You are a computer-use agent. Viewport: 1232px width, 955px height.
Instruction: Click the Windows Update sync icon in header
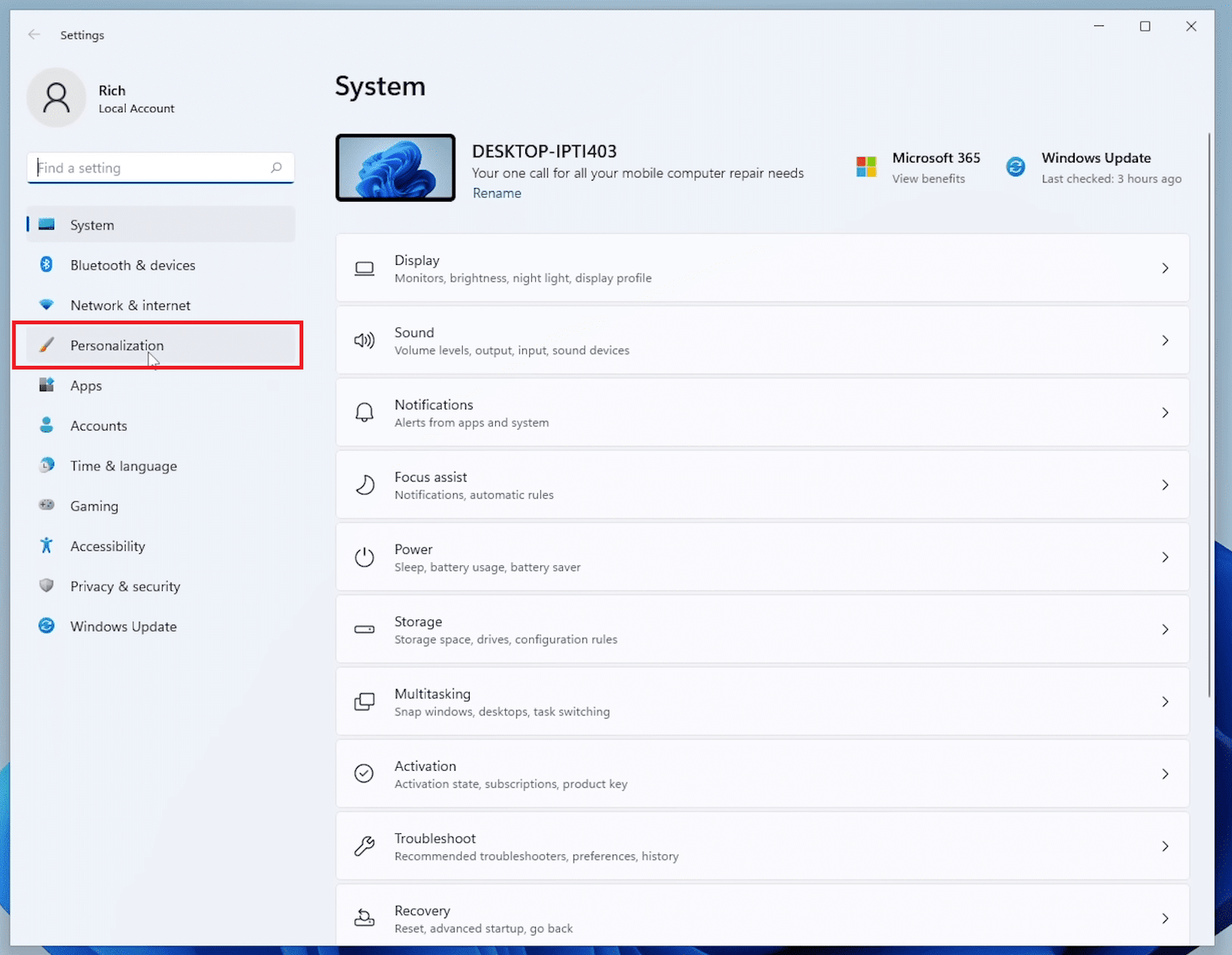1016,167
